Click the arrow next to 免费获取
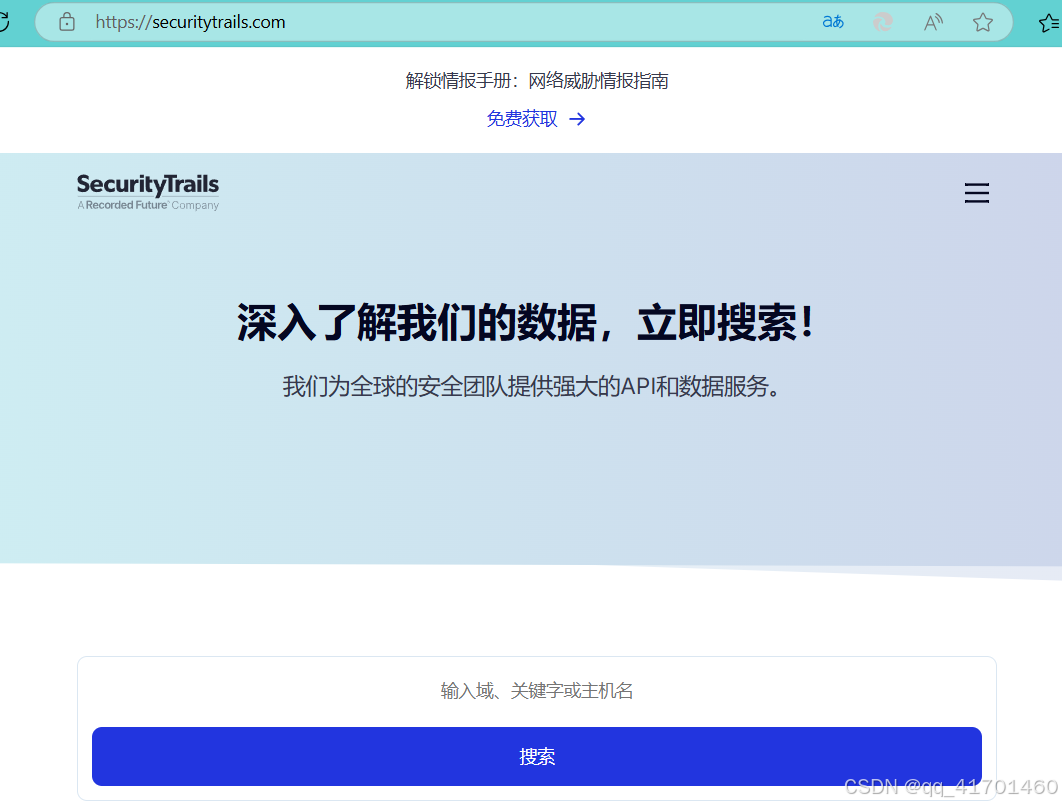Screen dimensions: 1062x804 (x=577, y=118)
